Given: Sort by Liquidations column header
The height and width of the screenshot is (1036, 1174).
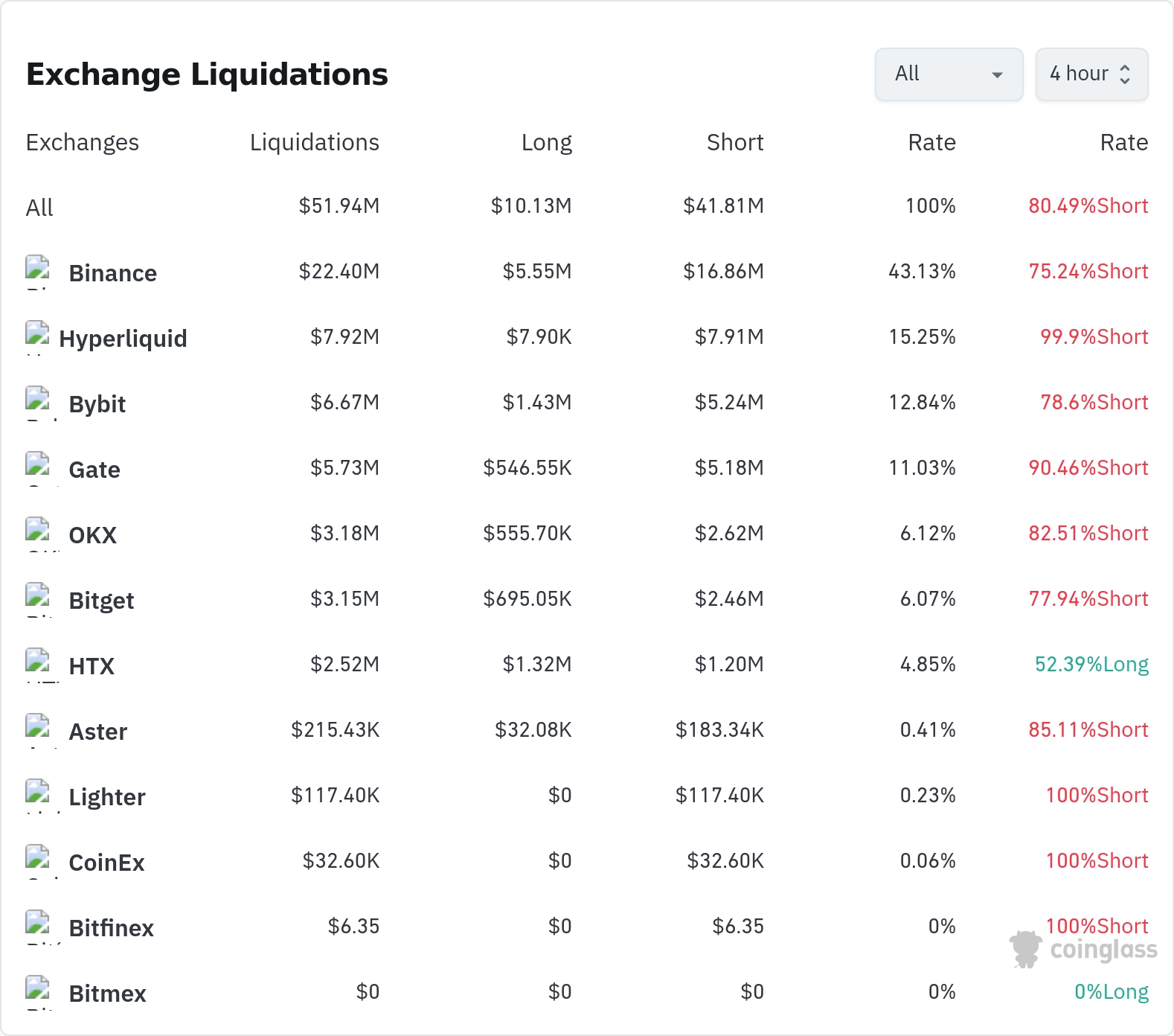Looking at the screenshot, I should coord(314,142).
